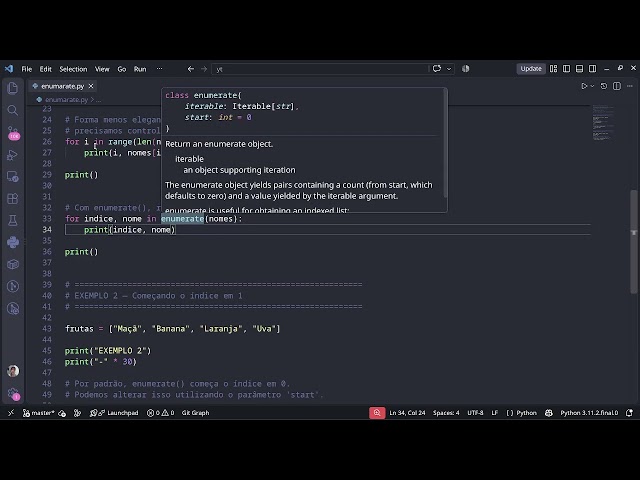
Task: Click the highlighted enumerate call on line 33
Action: click(182, 219)
